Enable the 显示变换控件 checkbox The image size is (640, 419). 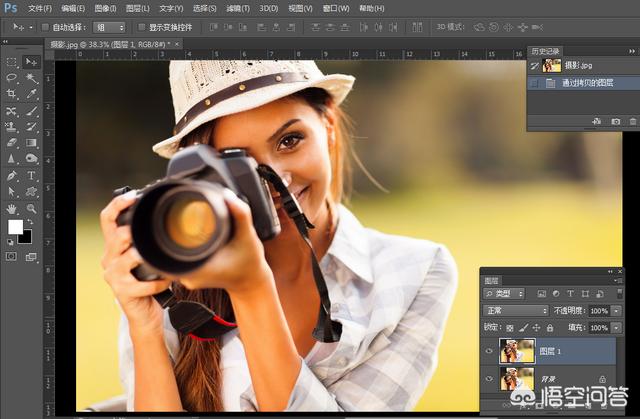pos(141,27)
